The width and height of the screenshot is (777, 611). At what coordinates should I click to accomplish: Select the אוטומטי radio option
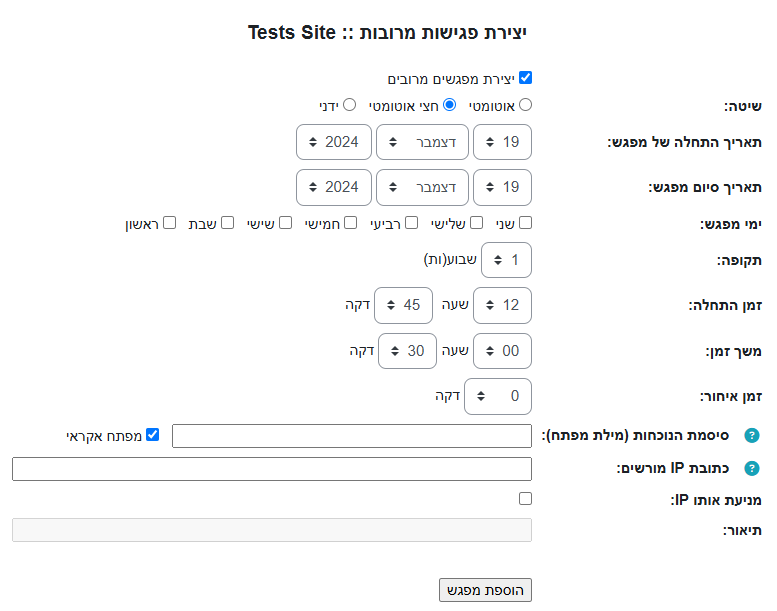pos(525,104)
